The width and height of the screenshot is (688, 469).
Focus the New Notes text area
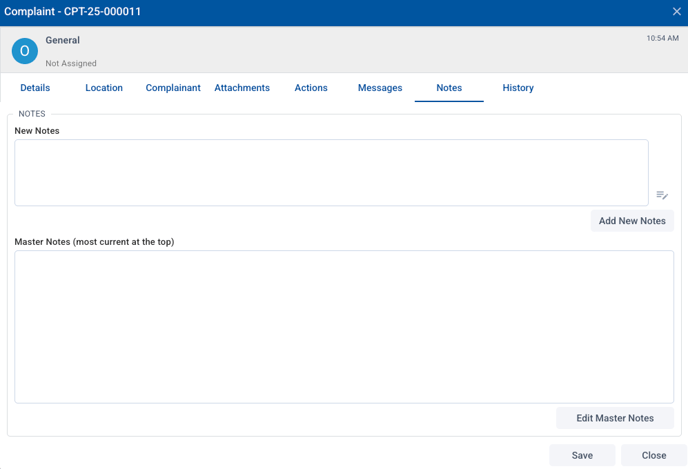tap(331, 173)
